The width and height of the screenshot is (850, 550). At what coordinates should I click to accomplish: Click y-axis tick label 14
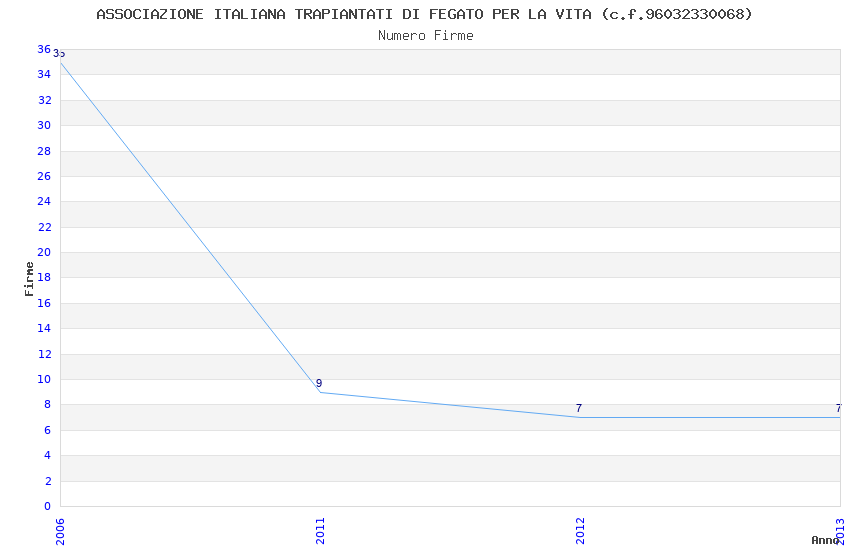click(x=44, y=328)
